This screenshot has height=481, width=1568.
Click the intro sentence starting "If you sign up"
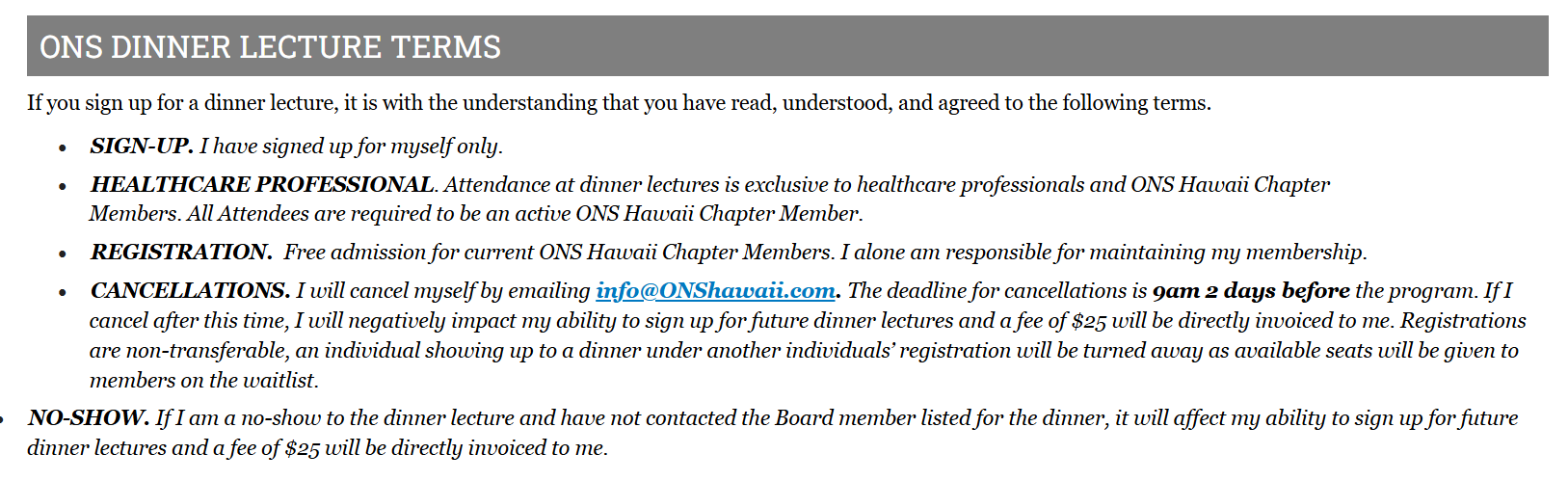(619, 103)
